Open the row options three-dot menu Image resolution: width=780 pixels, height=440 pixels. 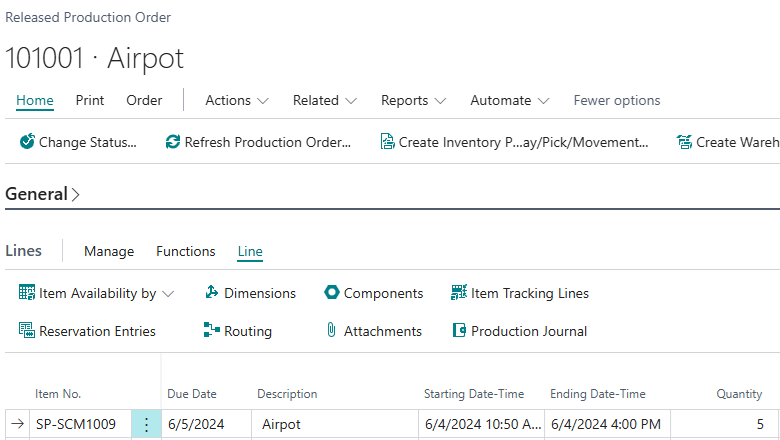pyautogui.click(x=146, y=424)
